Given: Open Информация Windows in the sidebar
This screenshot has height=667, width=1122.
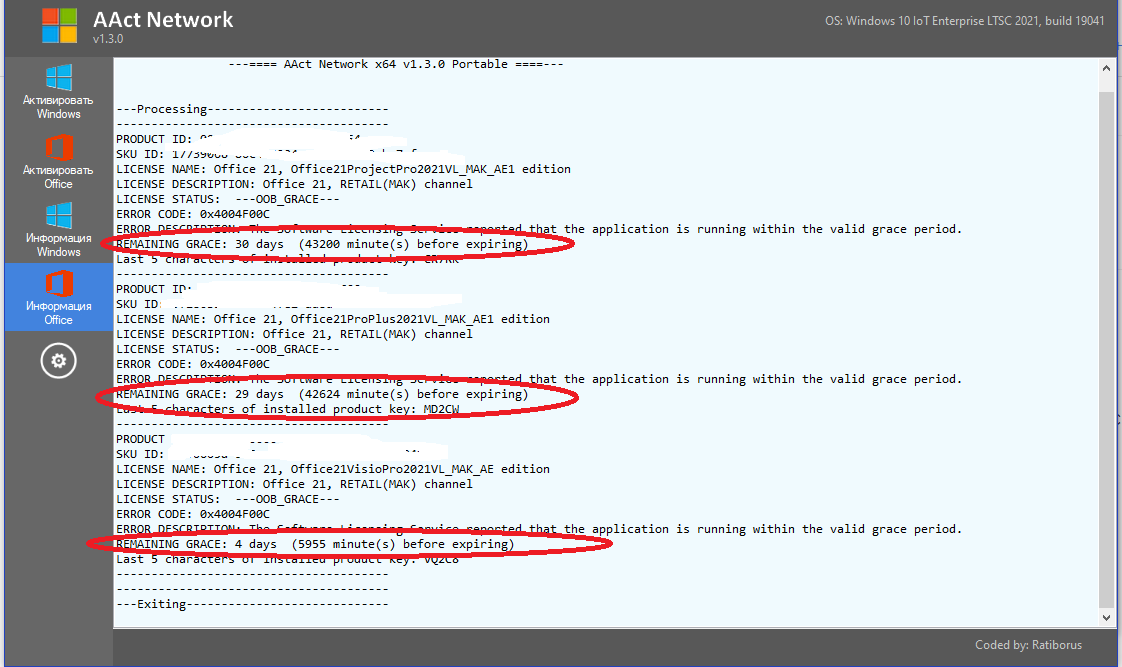Looking at the screenshot, I should click(x=58, y=230).
